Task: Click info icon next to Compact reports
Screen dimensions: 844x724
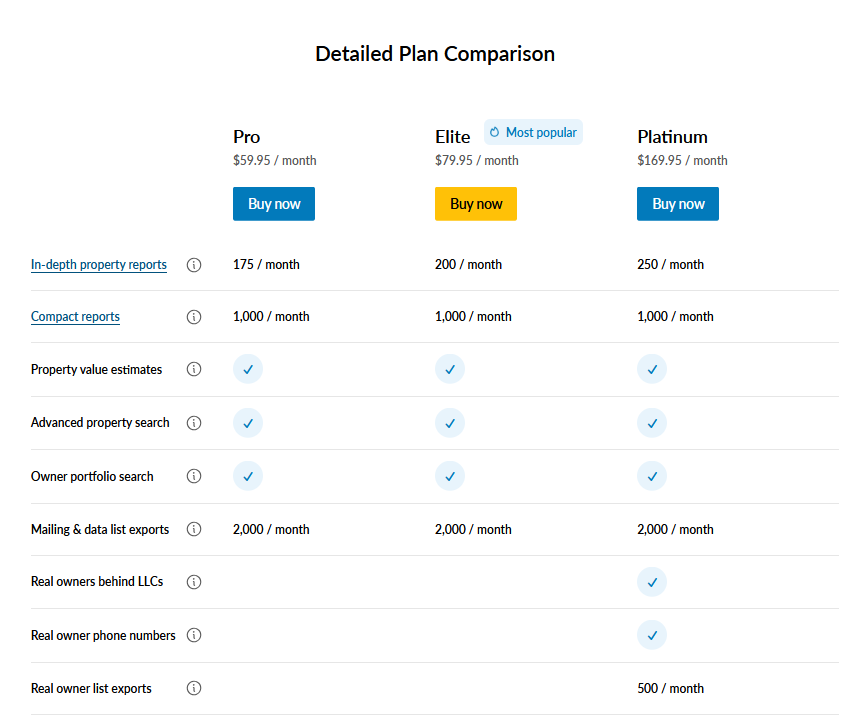Action: pos(194,317)
